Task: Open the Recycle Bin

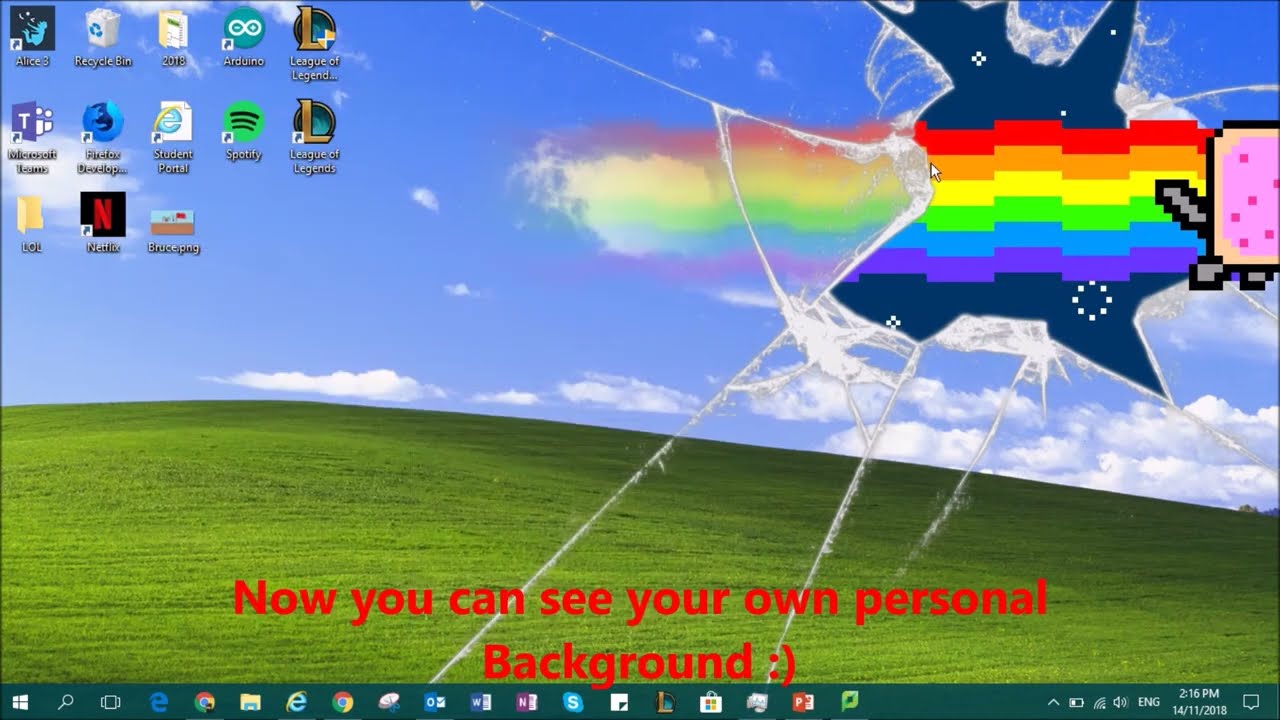Action: pos(103,37)
